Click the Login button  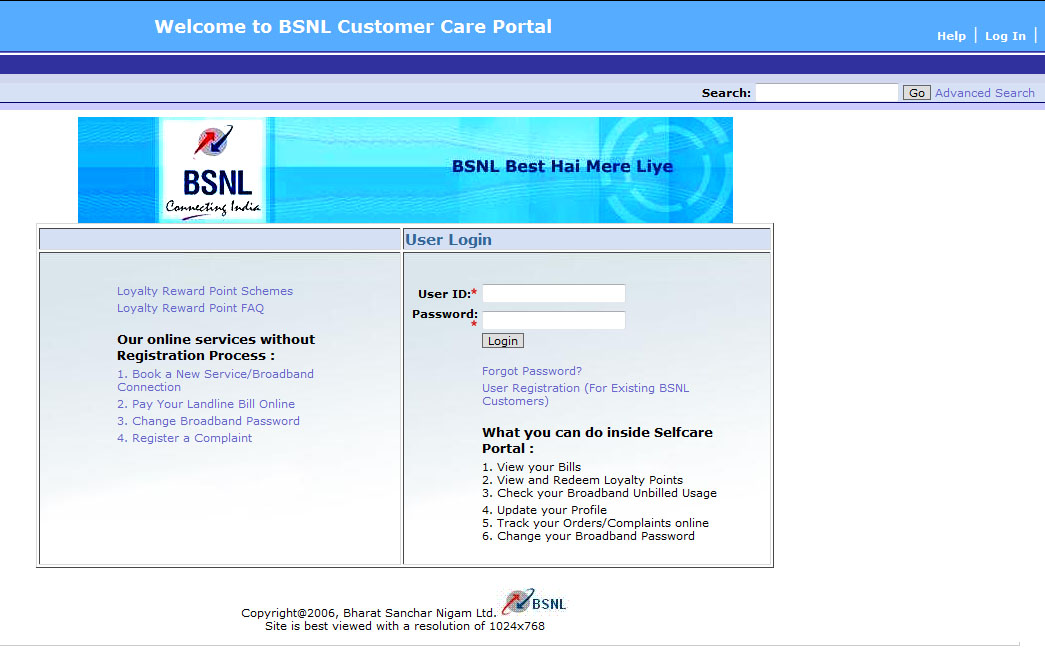pos(503,341)
